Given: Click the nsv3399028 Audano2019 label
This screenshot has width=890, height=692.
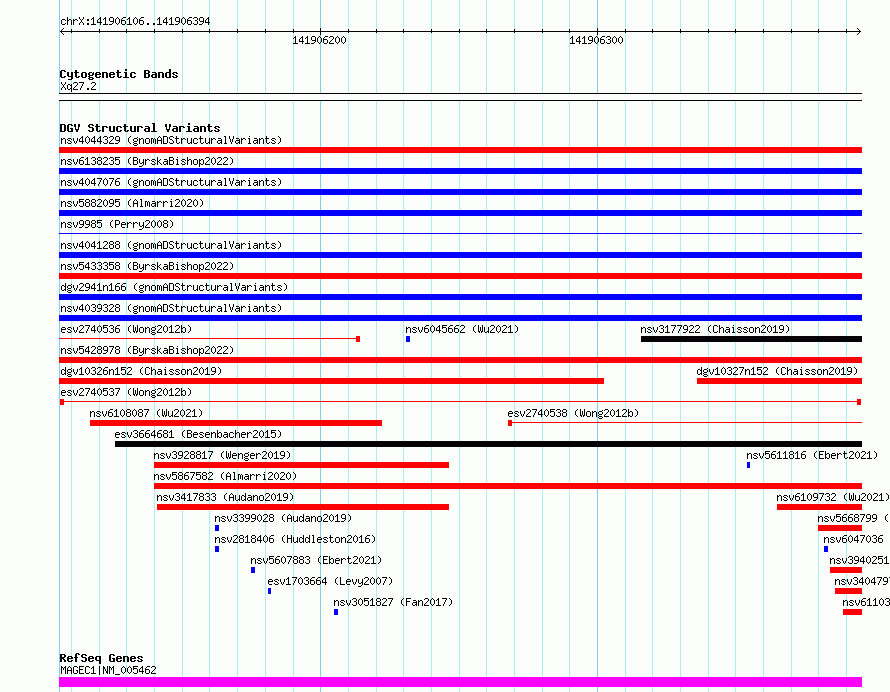Looking at the screenshot, I should (x=283, y=518).
